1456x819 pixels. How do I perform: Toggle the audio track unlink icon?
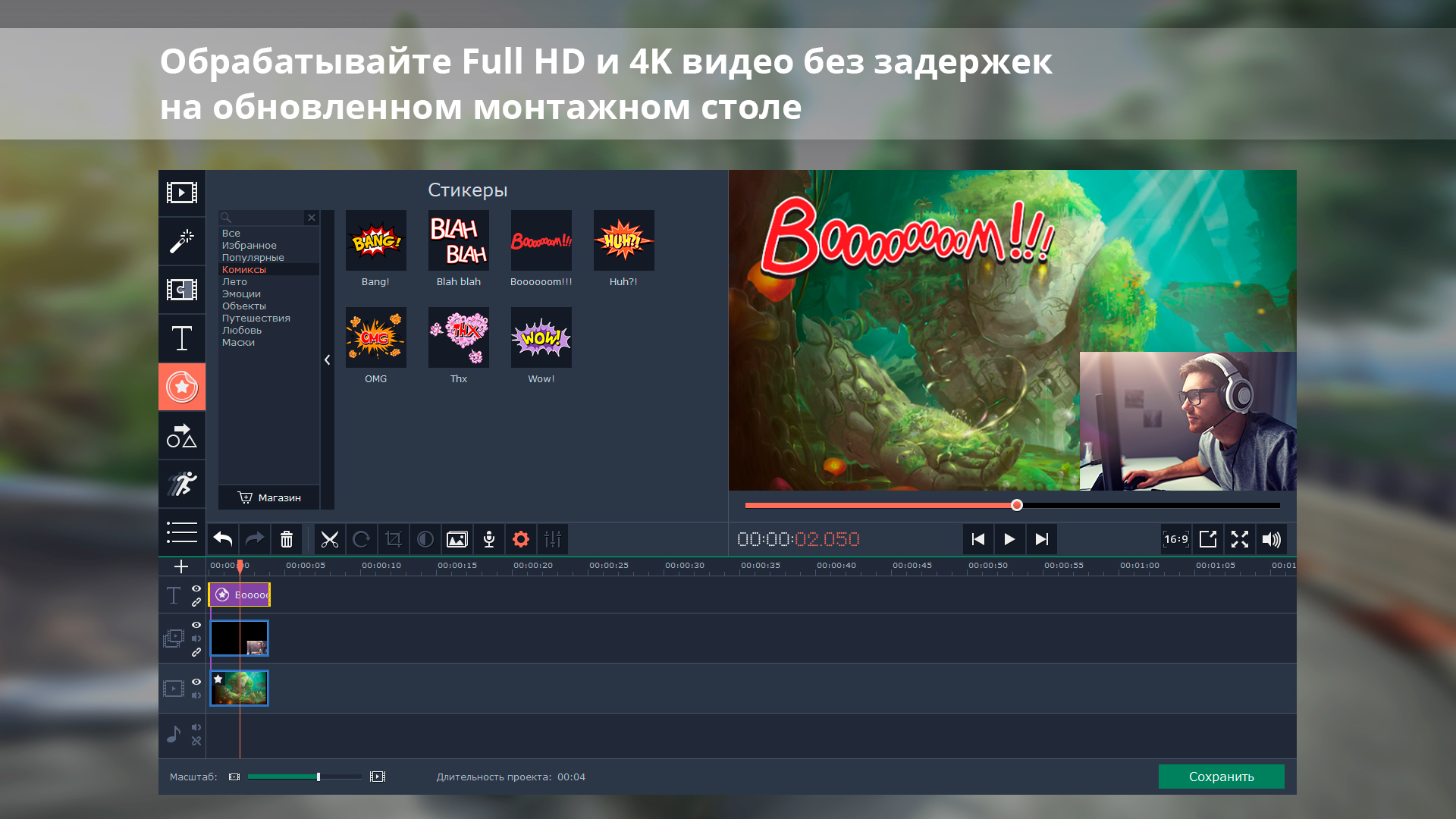coord(196,741)
